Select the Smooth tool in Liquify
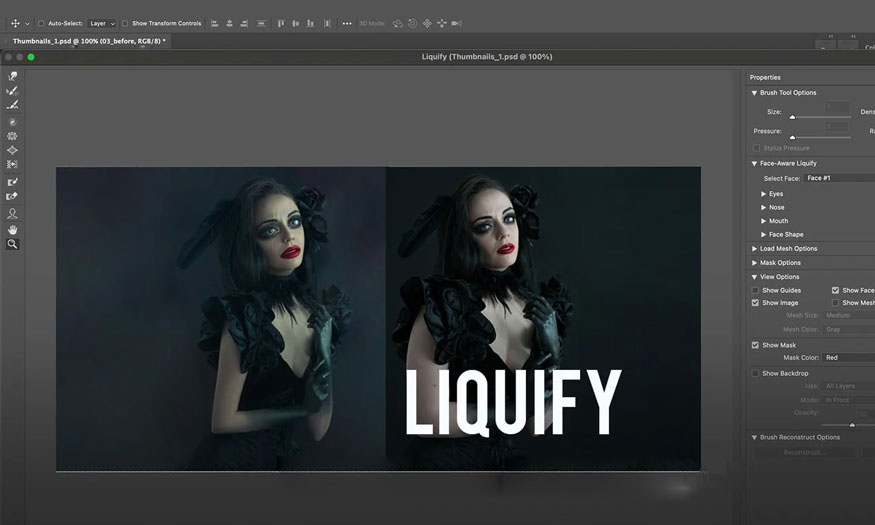Screen dimensions: 875x525 coord(12,105)
